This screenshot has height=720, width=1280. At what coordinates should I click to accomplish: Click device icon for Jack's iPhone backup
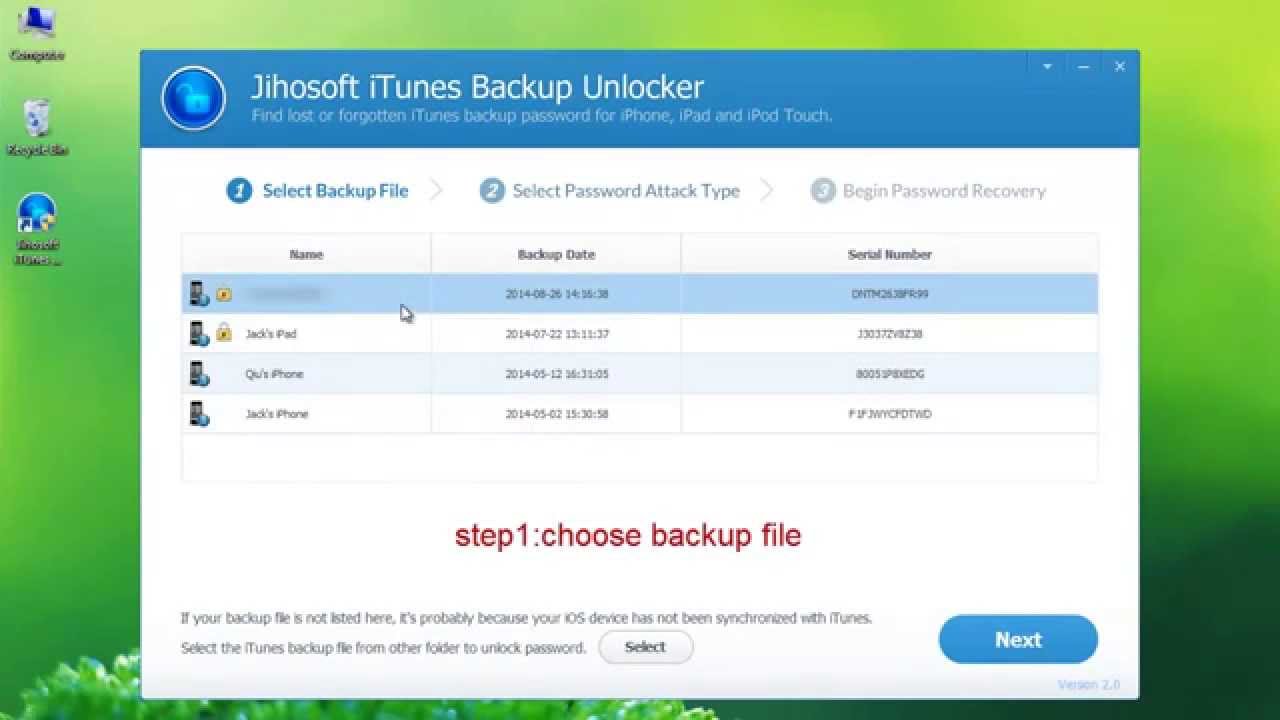point(198,414)
